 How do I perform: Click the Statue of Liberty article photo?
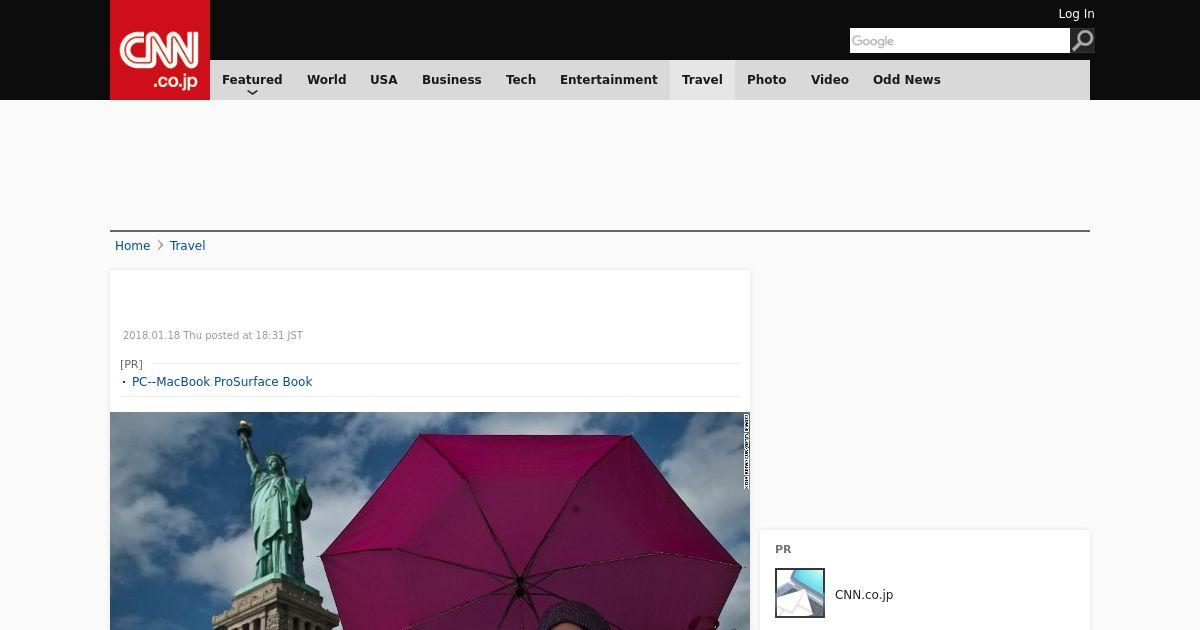(430, 521)
